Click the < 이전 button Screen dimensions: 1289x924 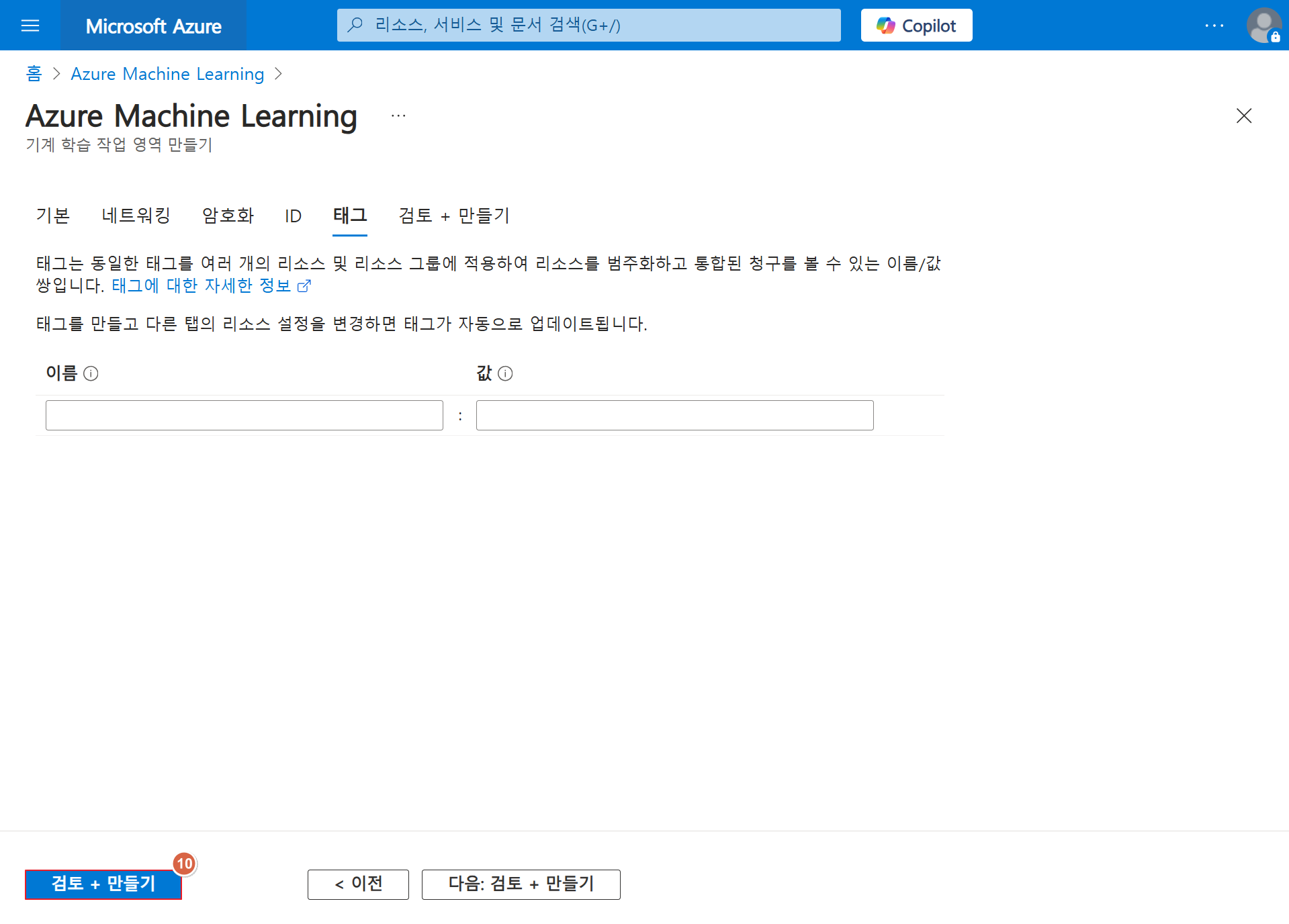tap(358, 884)
